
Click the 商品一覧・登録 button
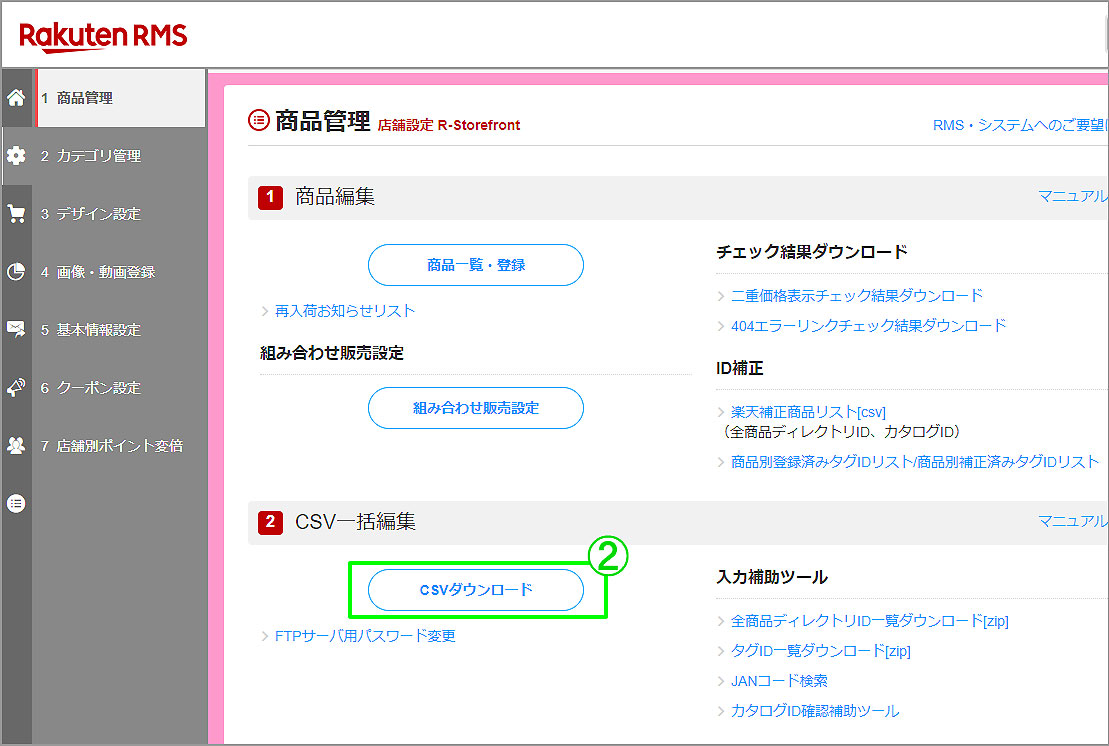click(476, 265)
